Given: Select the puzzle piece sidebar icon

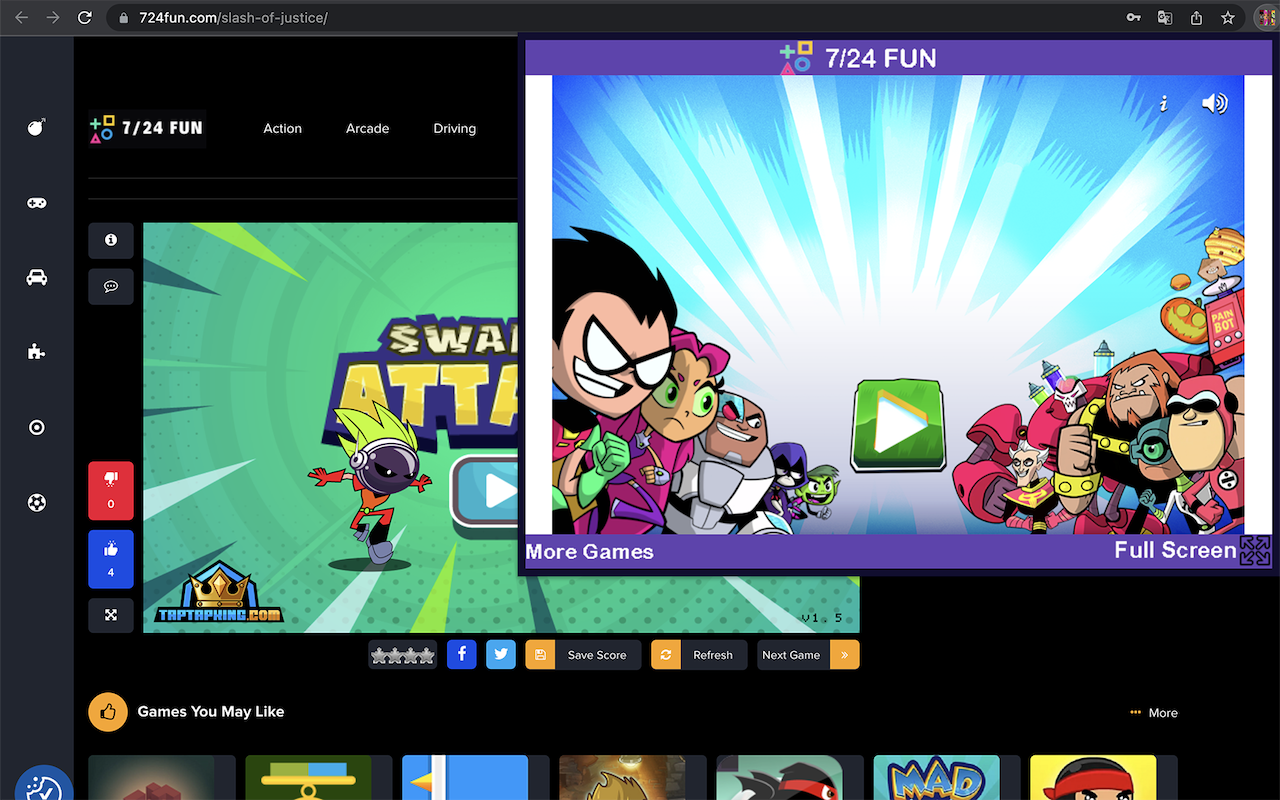Looking at the screenshot, I should pyautogui.click(x=37, y=352).
